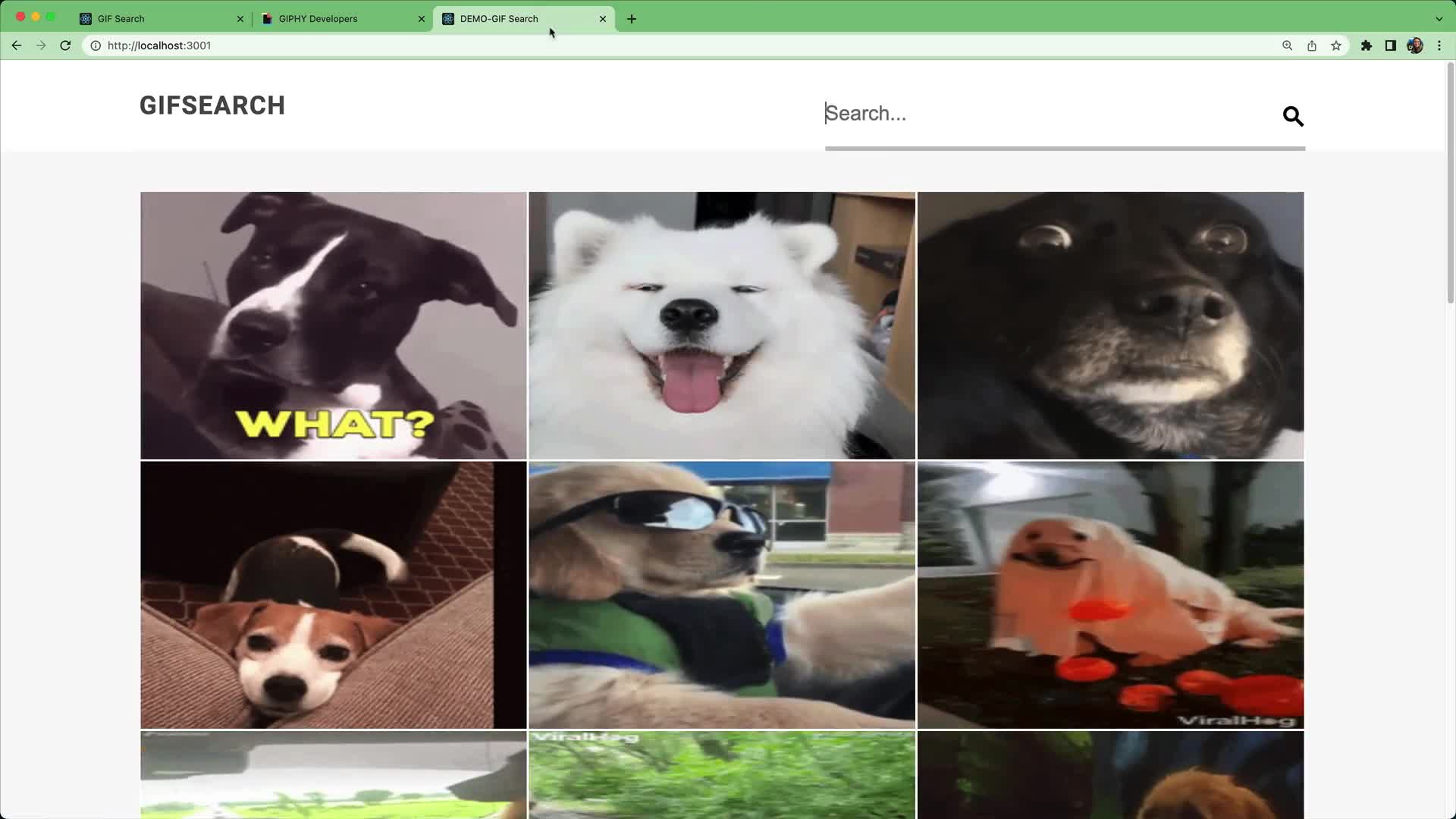Close the GIF Search tab
1456x819 pixels.
coord(240,19)
